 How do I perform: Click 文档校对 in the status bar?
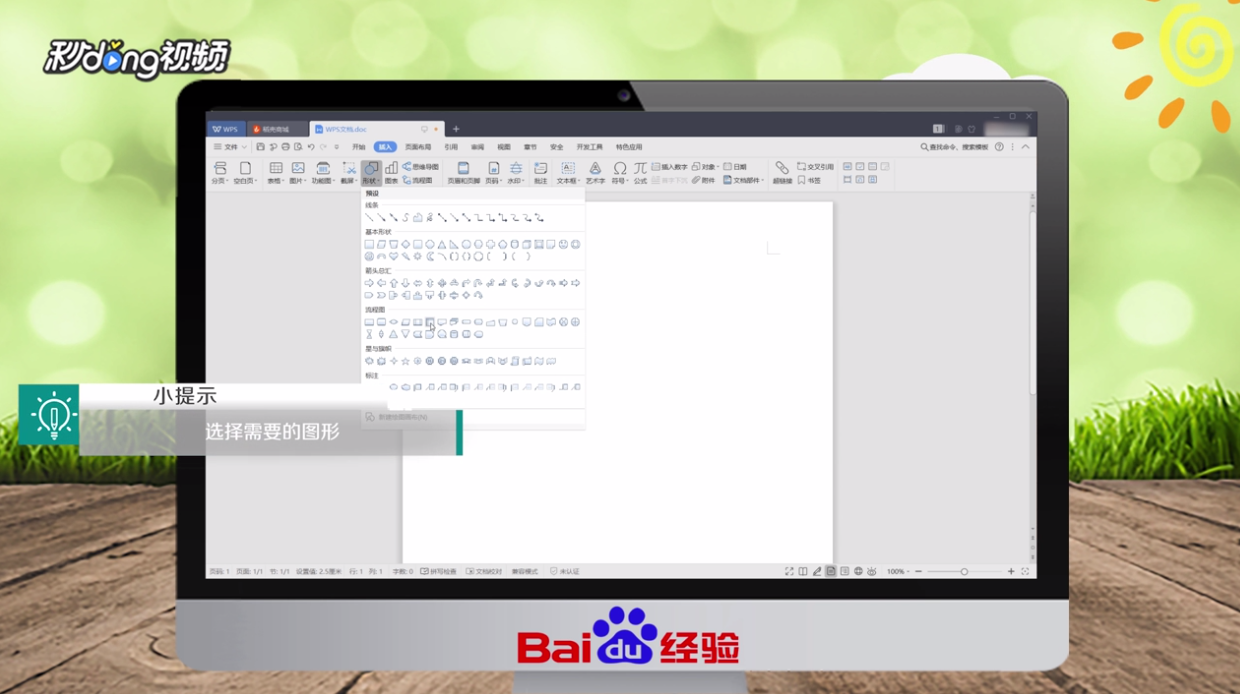point(485,571)
